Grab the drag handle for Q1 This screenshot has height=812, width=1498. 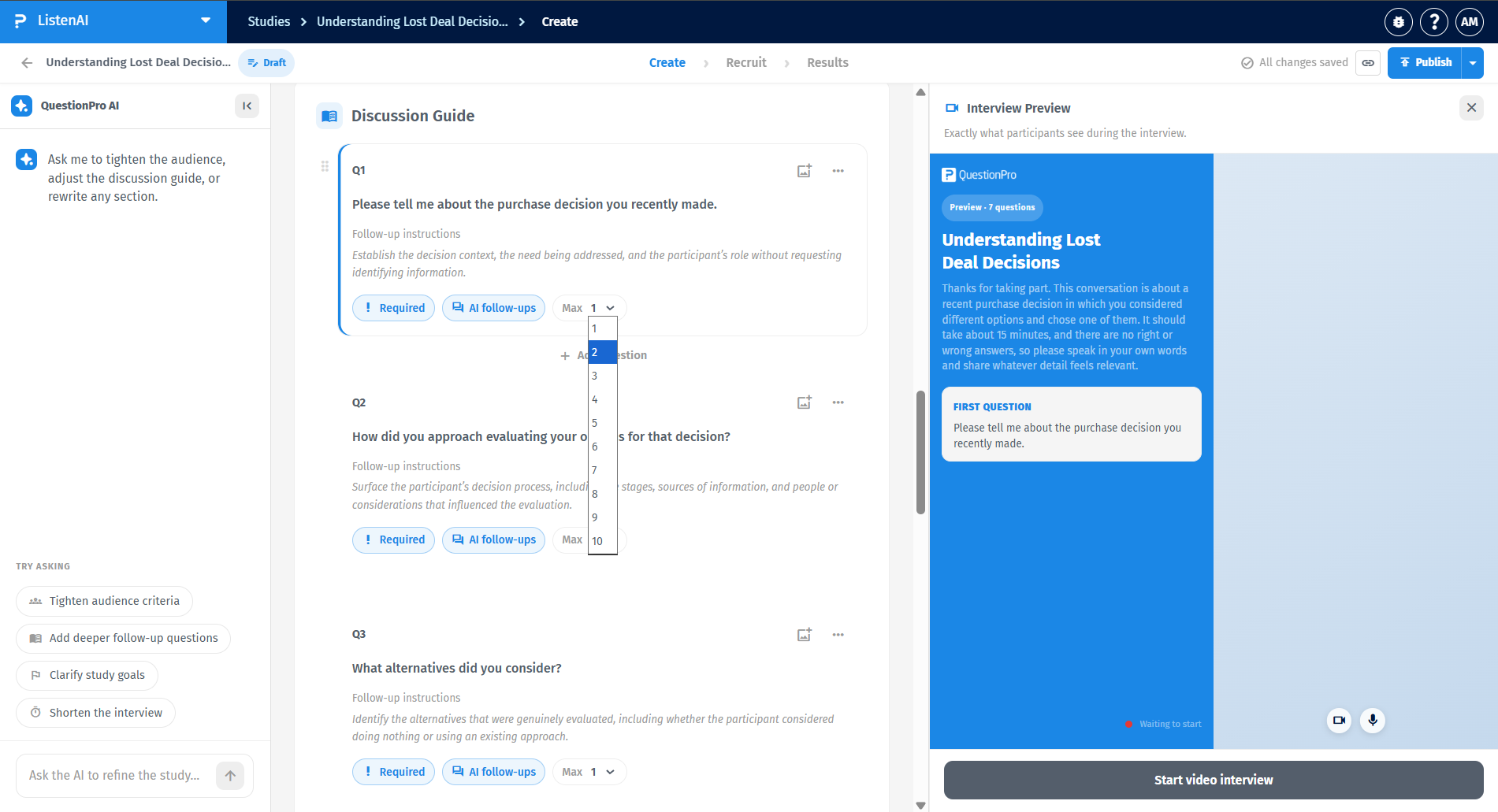coord(325,166)
